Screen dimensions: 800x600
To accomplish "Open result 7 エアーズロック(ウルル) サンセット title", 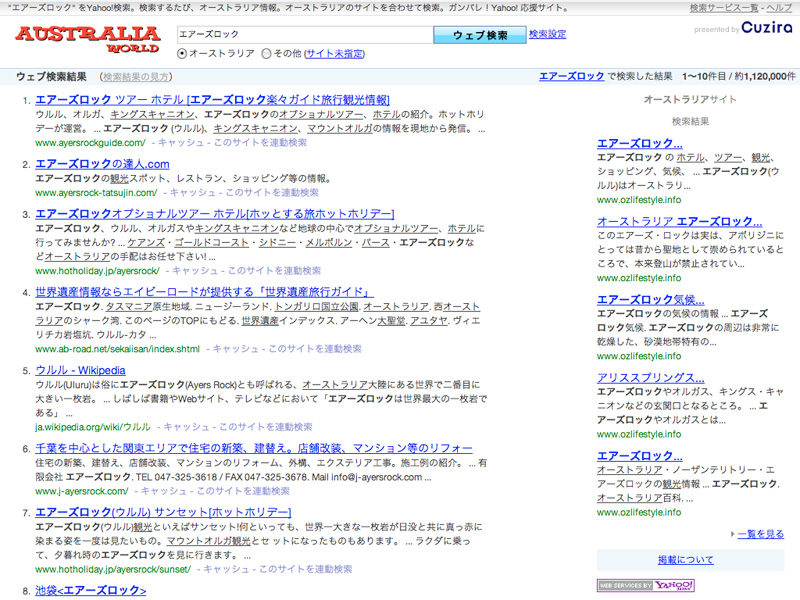I will click(163, 512).
